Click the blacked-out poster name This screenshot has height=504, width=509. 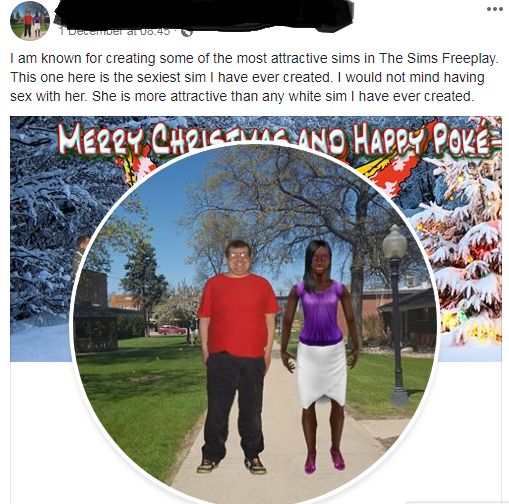[203, 15]
